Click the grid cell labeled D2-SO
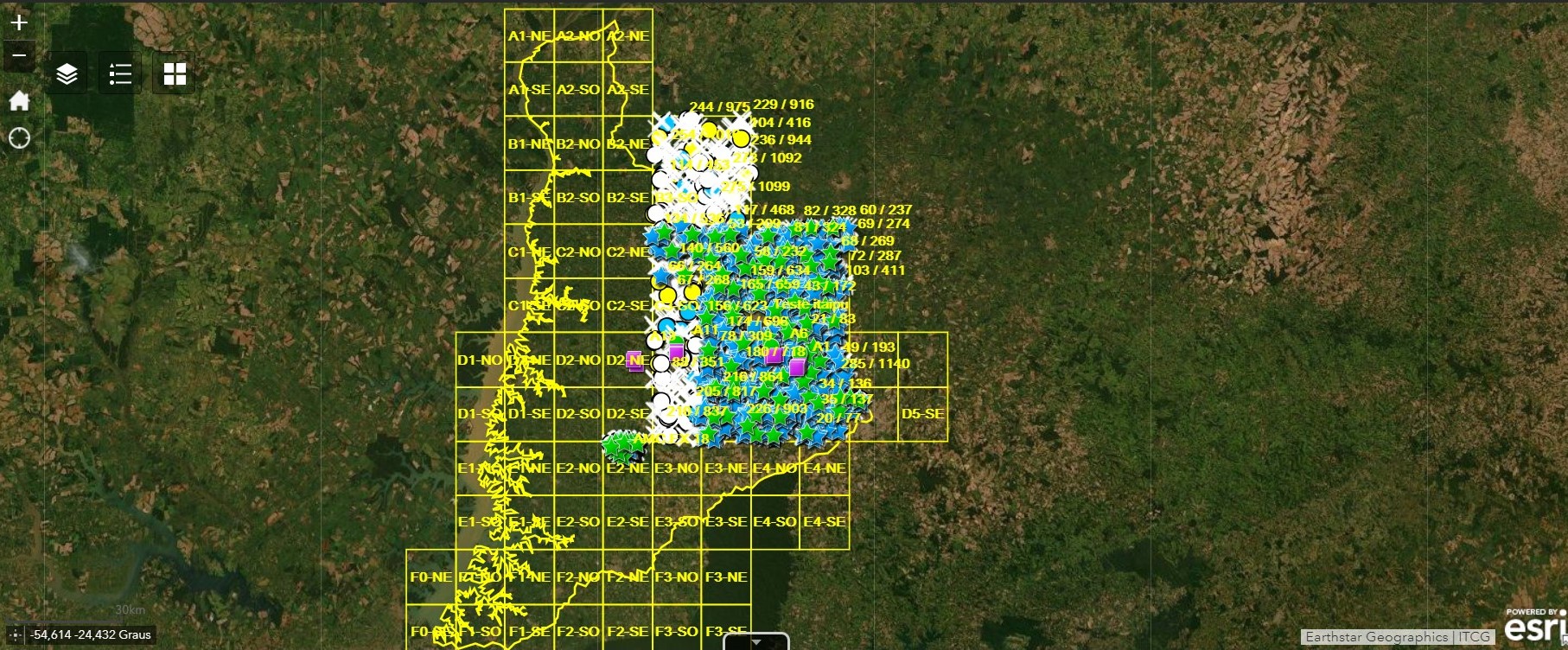This screenshot has height=650, width=1568. (578, 414)
